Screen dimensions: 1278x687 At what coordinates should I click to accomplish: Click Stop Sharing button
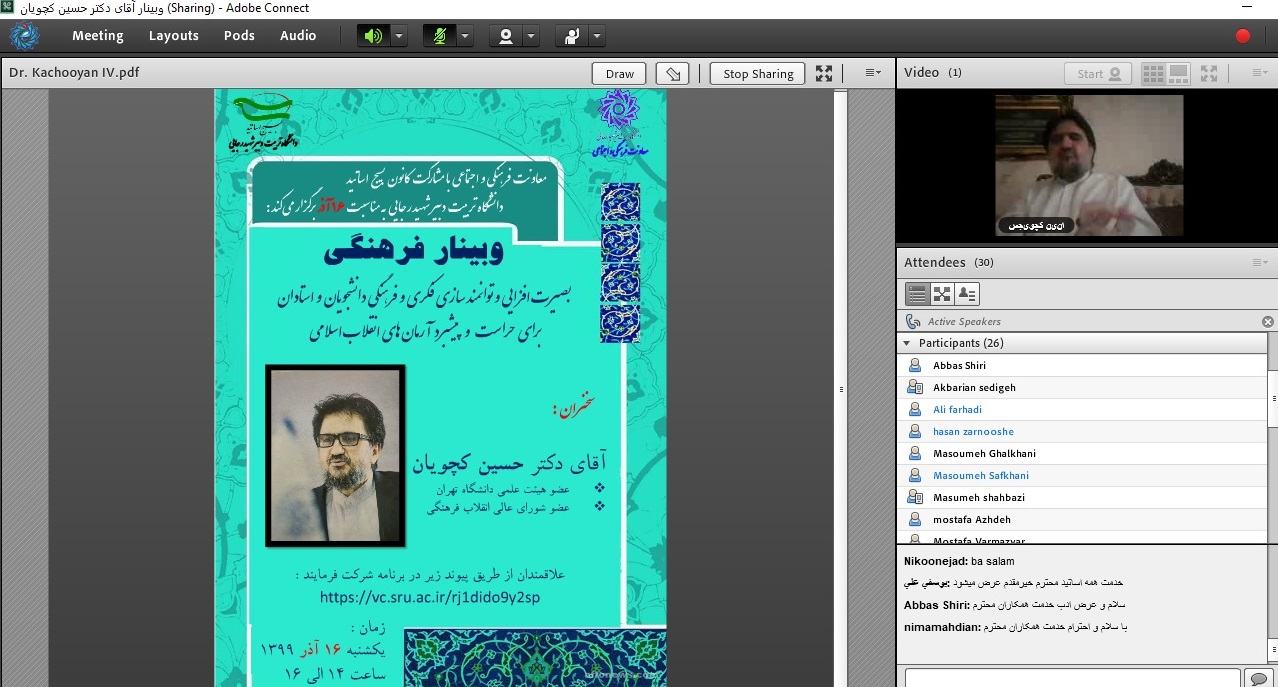coord(757,73)
